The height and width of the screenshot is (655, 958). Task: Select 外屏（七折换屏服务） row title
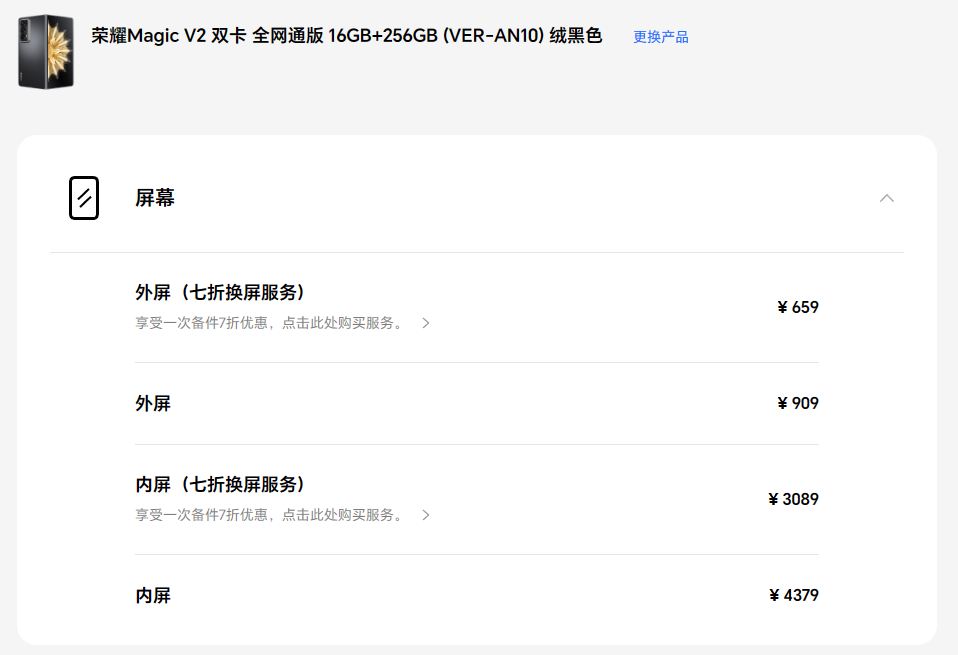click(220, 292)
